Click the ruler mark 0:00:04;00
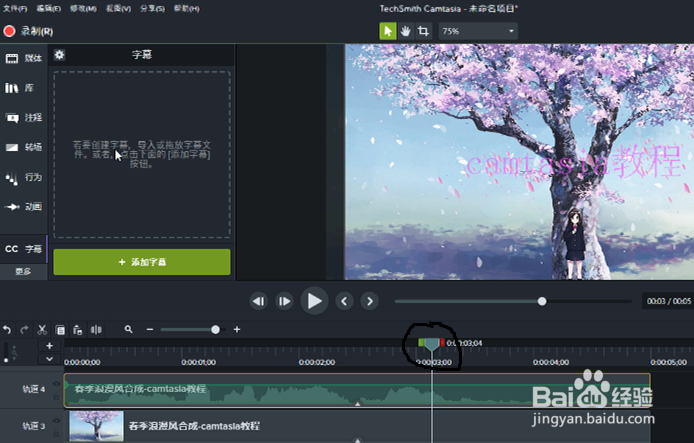The image size is (694, 443). (x=551, y=362)
